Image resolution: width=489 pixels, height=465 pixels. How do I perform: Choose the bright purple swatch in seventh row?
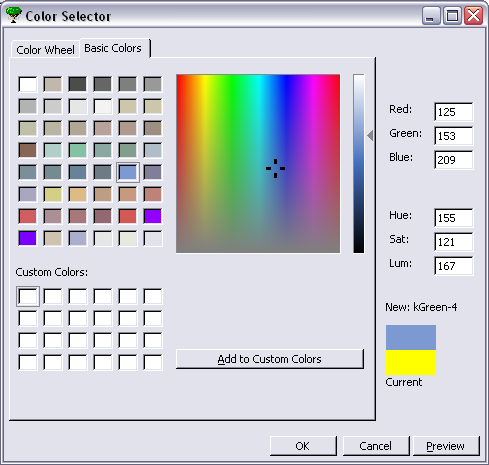pos(153,216)
